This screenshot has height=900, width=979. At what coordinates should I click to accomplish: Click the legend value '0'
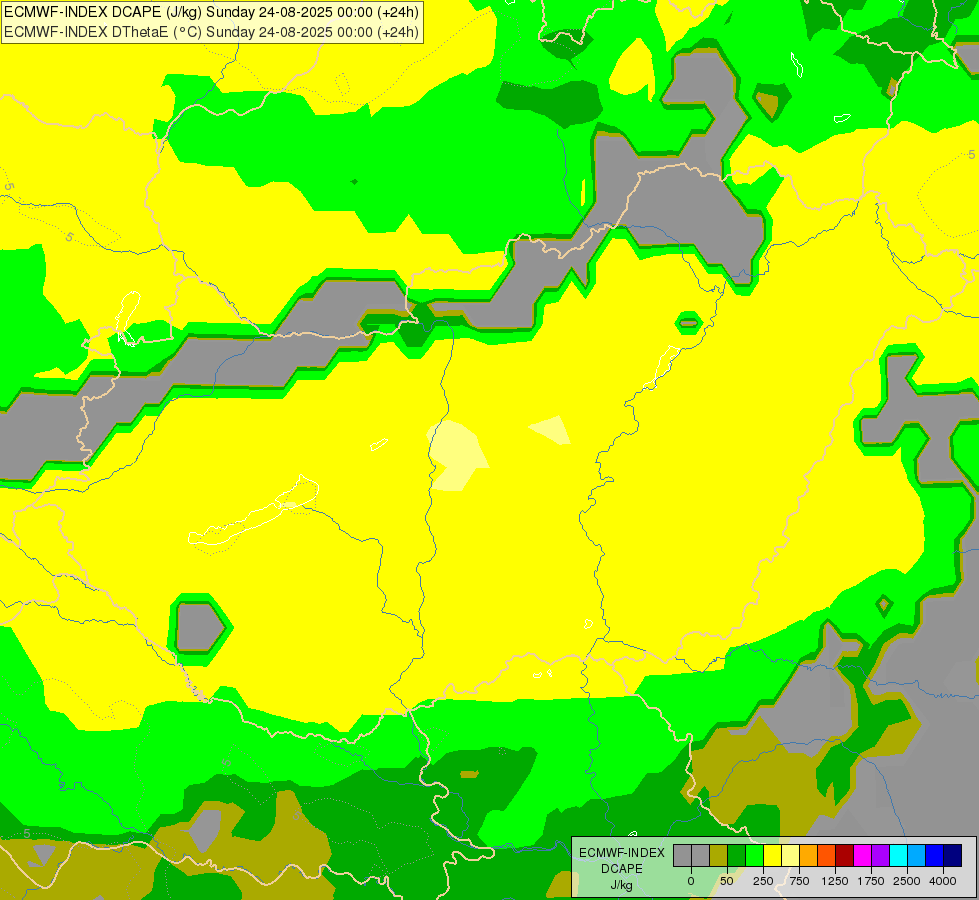point(691,881)
